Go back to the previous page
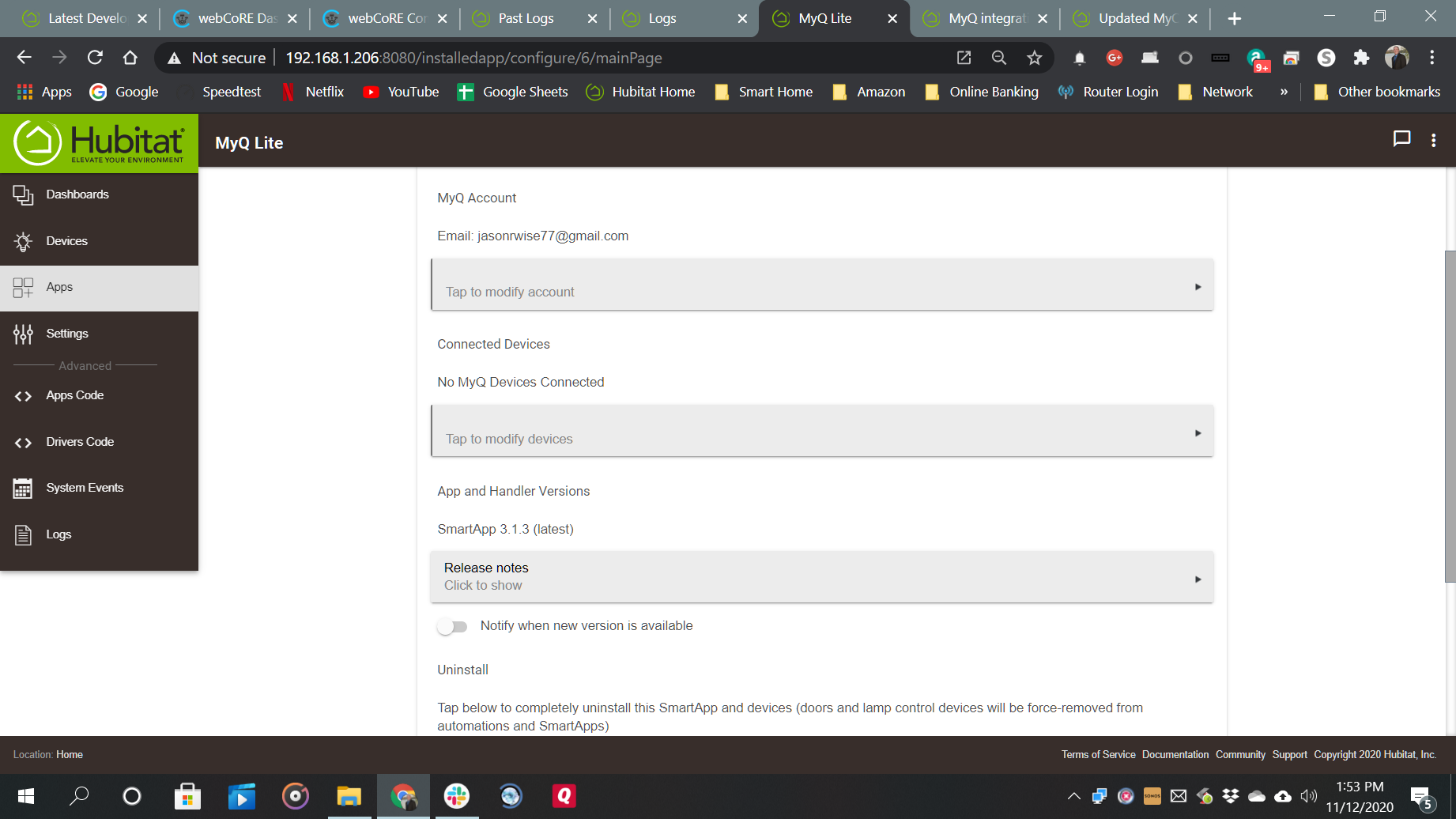1456x819 pixels. [x=25, y=58]
